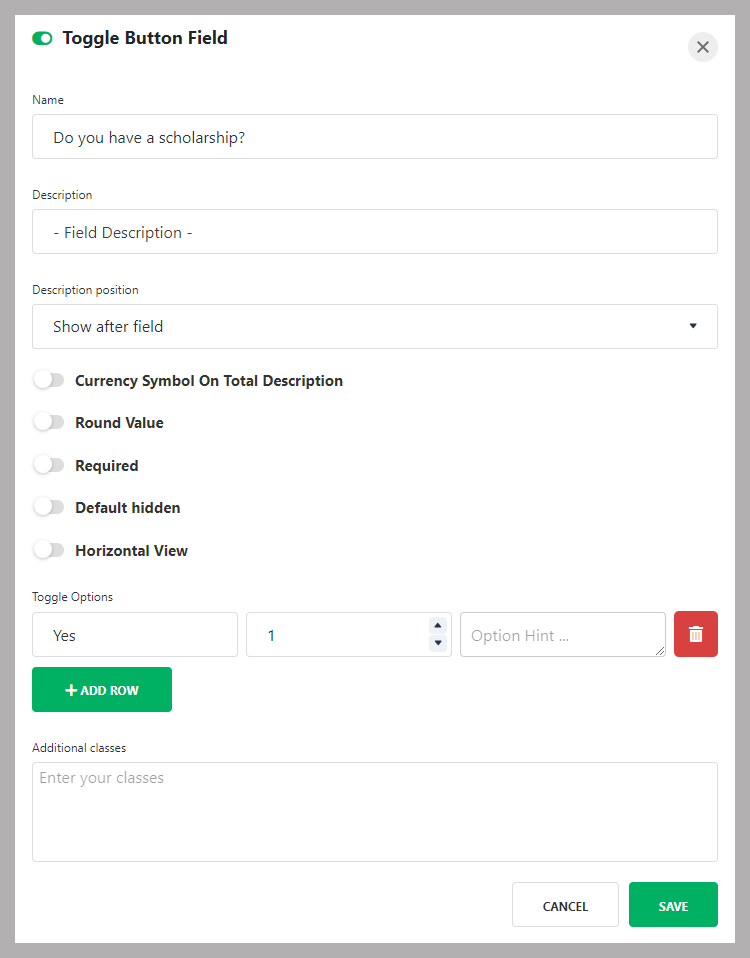Close the Toggle Button Field dialog
Viewport: 750px width, 958px height.
click(702, 47)
